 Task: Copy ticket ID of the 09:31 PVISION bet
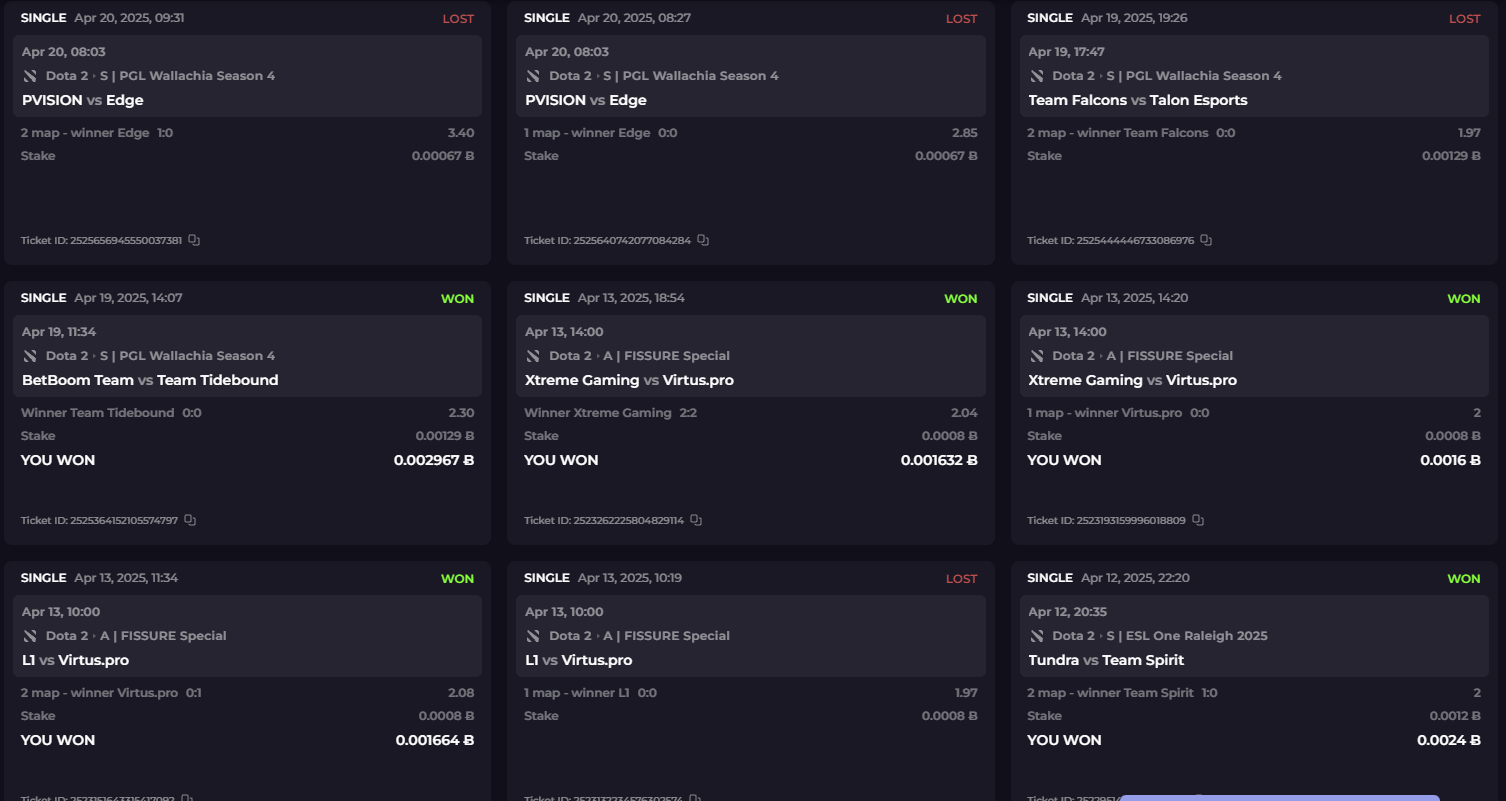point(194,240)
